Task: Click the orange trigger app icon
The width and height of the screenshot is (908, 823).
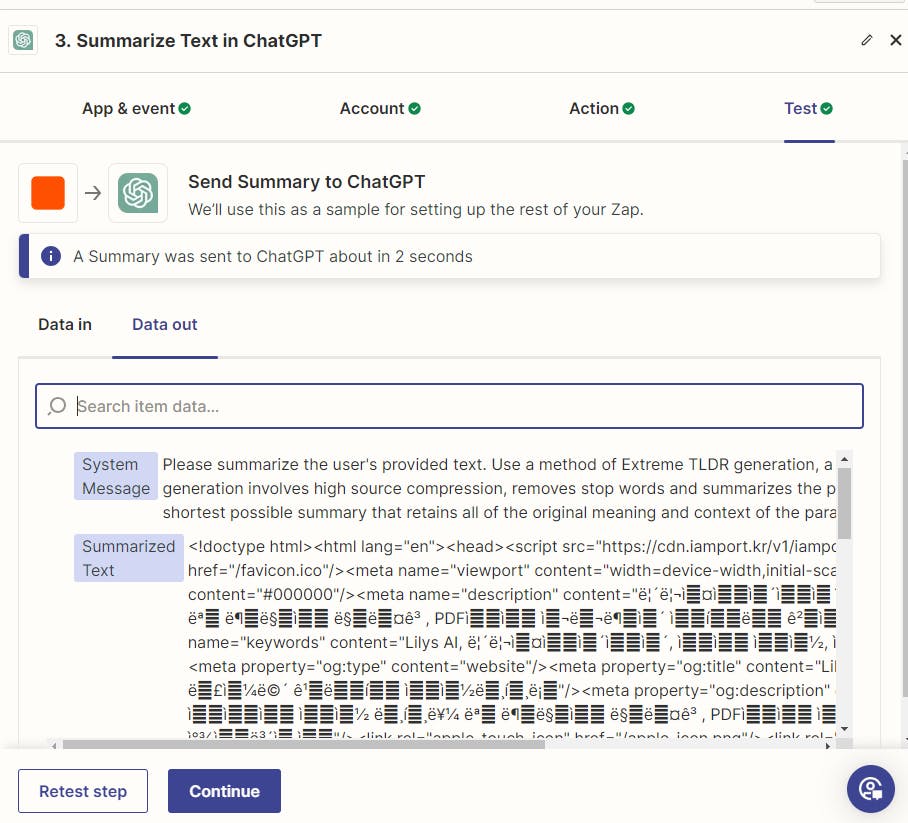Action: click(x=48, y=193)
